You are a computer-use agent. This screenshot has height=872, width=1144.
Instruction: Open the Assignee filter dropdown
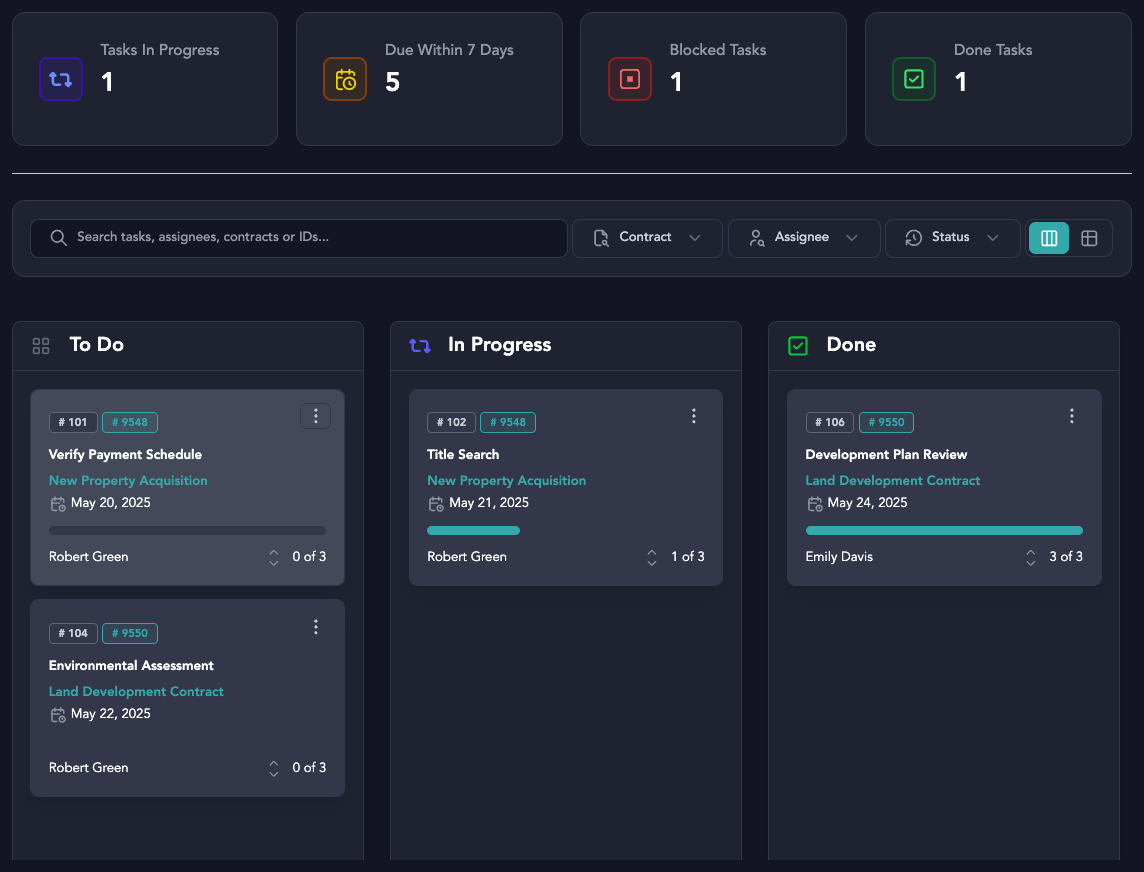804,238
